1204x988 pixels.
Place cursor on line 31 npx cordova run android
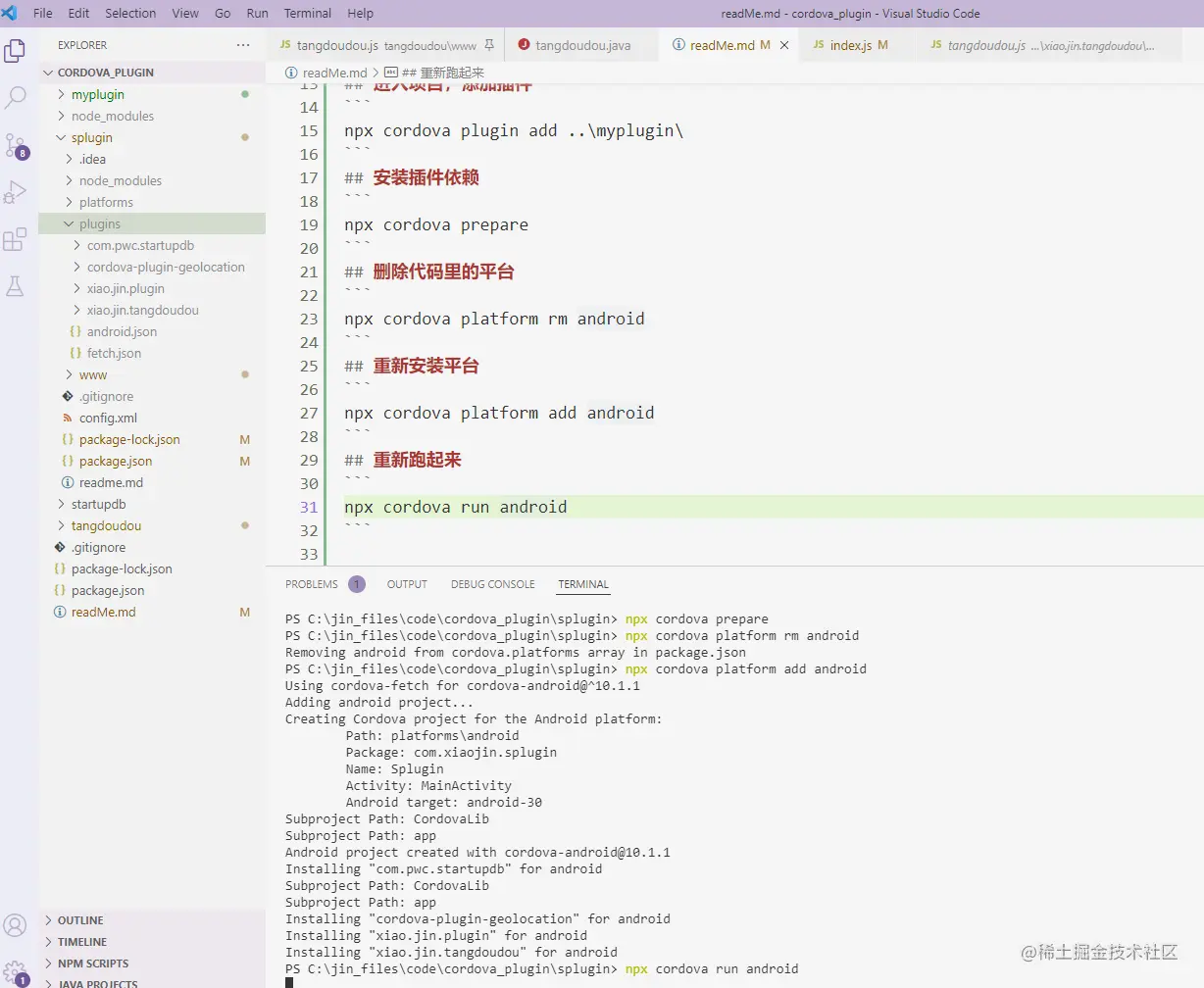456,507
